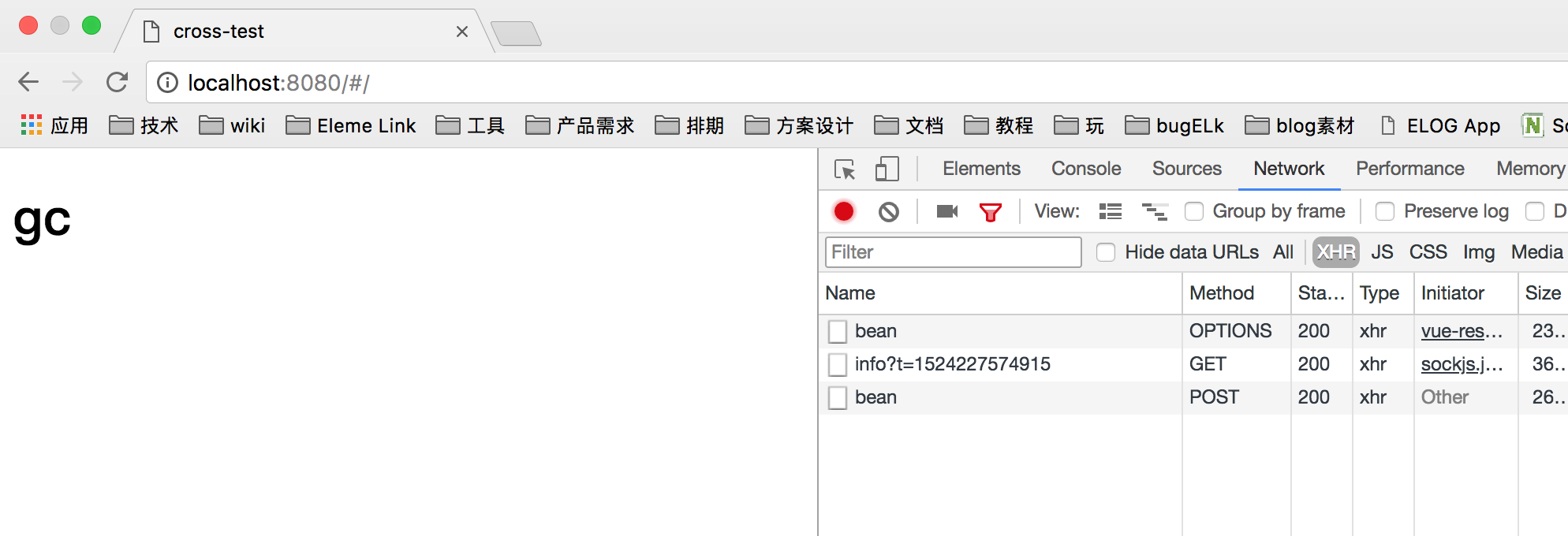
Task: Enable the Preserve log checkbox
Action: click(1385, 211)
